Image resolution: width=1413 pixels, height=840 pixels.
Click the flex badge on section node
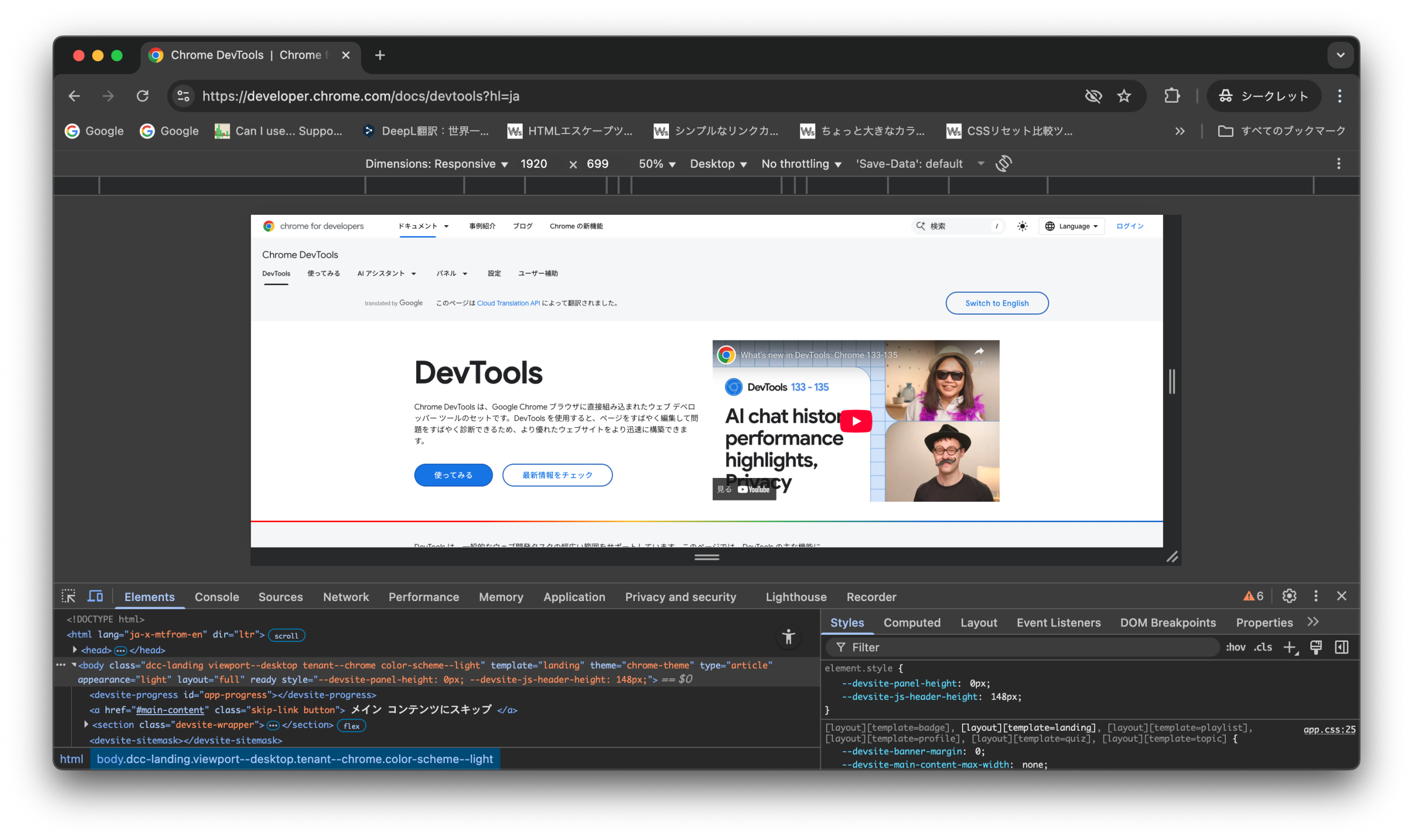[351, 726]
